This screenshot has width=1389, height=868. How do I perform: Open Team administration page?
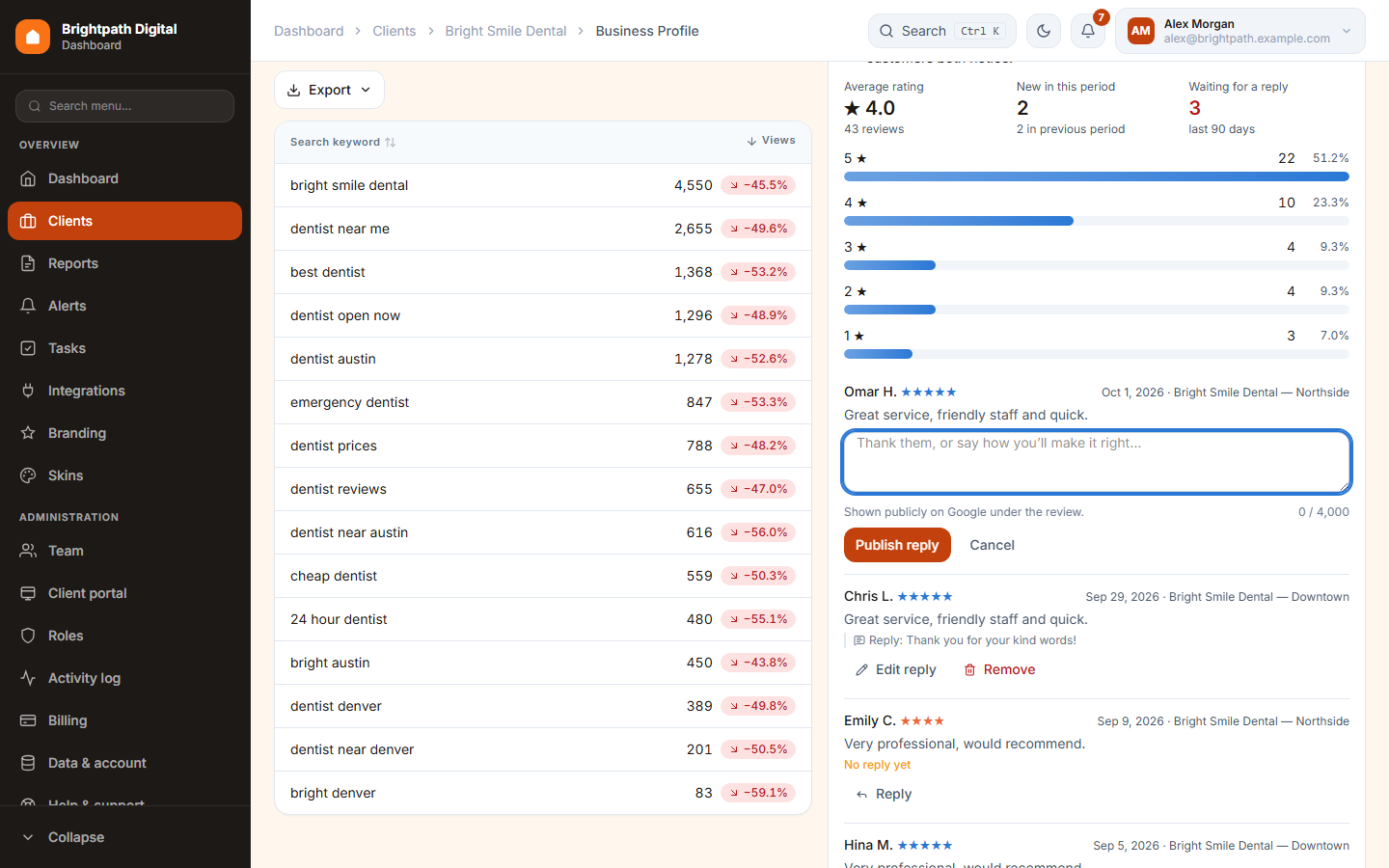coord(124,551)
